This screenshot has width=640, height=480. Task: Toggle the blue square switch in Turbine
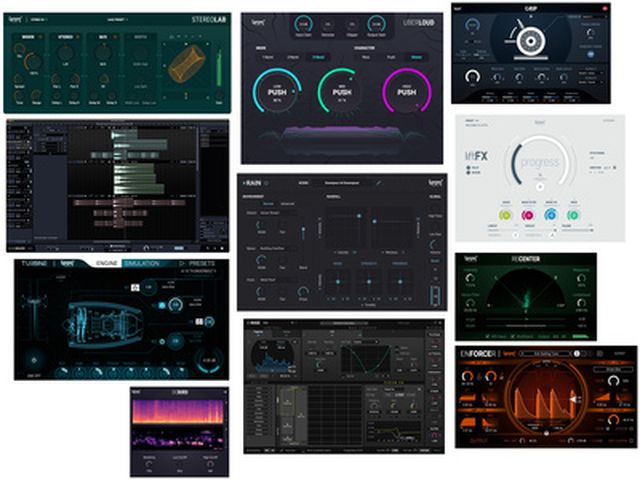[x=162, y=305]
